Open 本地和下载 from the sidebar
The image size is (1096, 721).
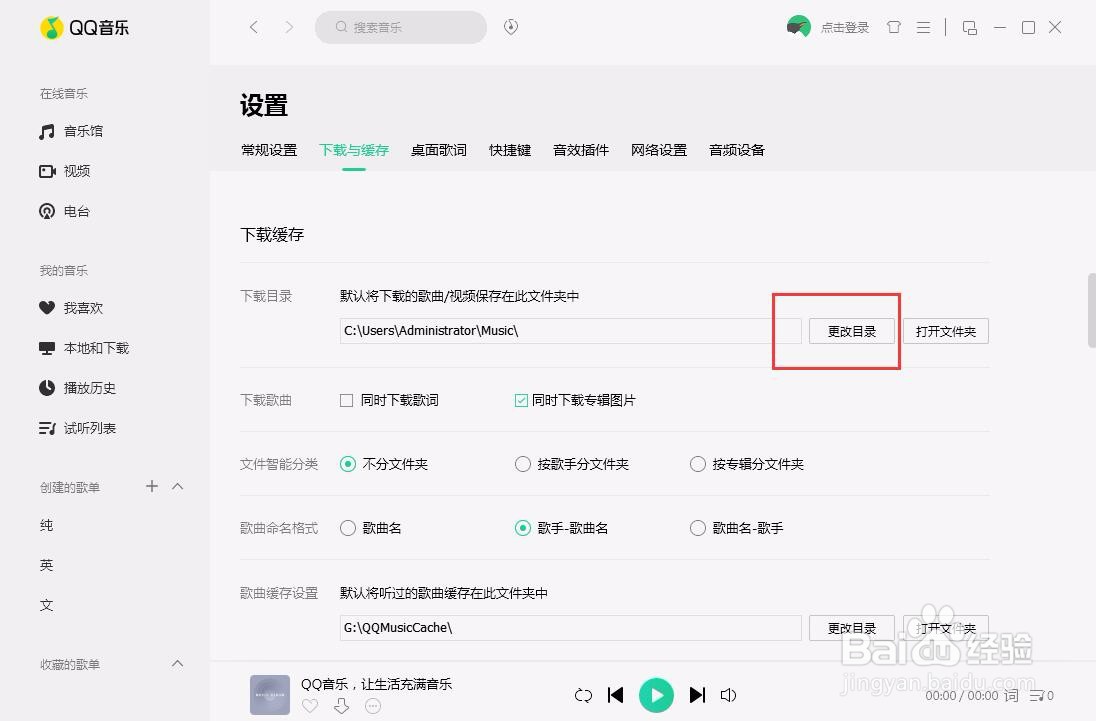coord(96,348)
